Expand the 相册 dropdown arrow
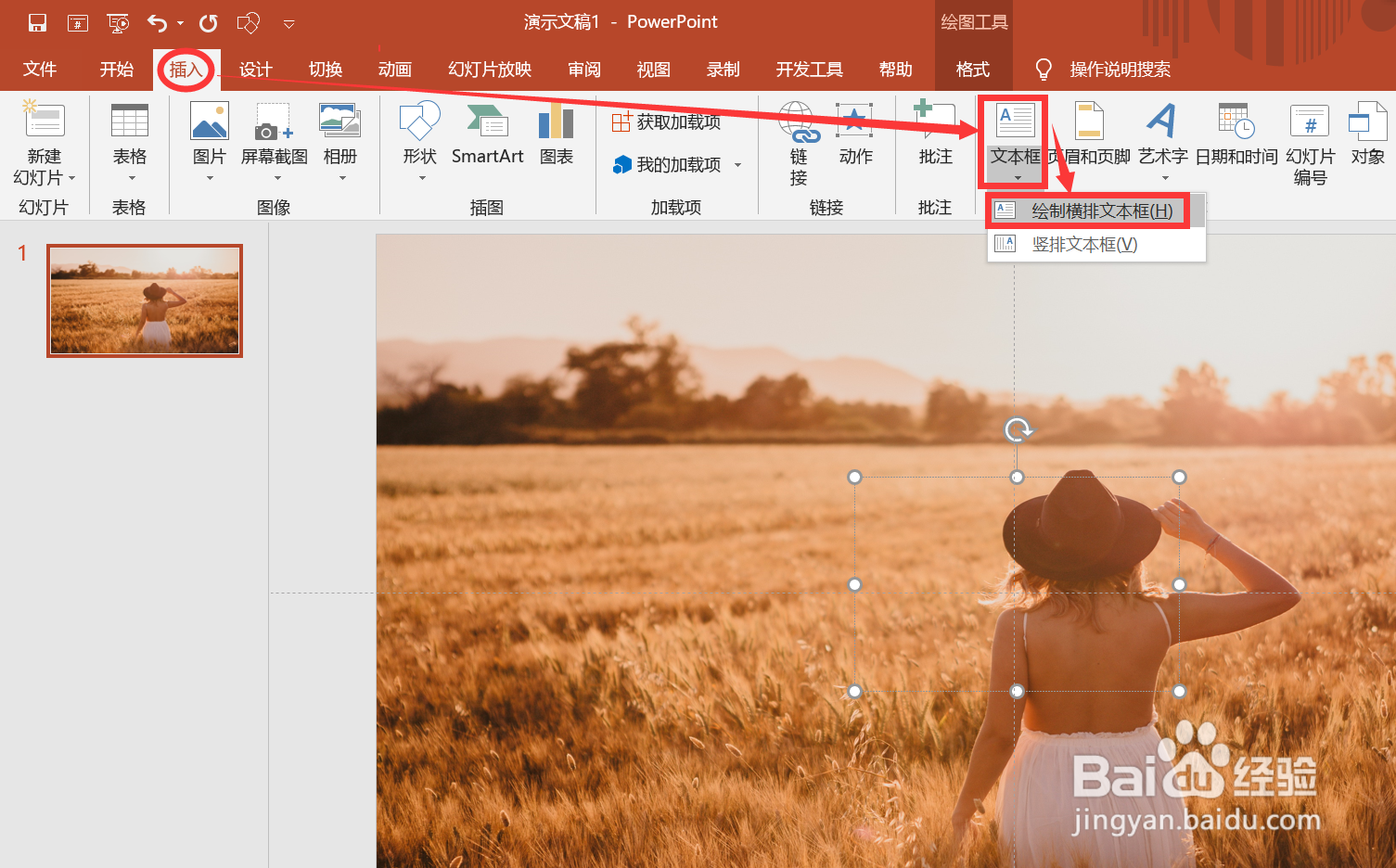This screenshot has width=1396, height=868. pyautogui.click(x=342, y=178)
